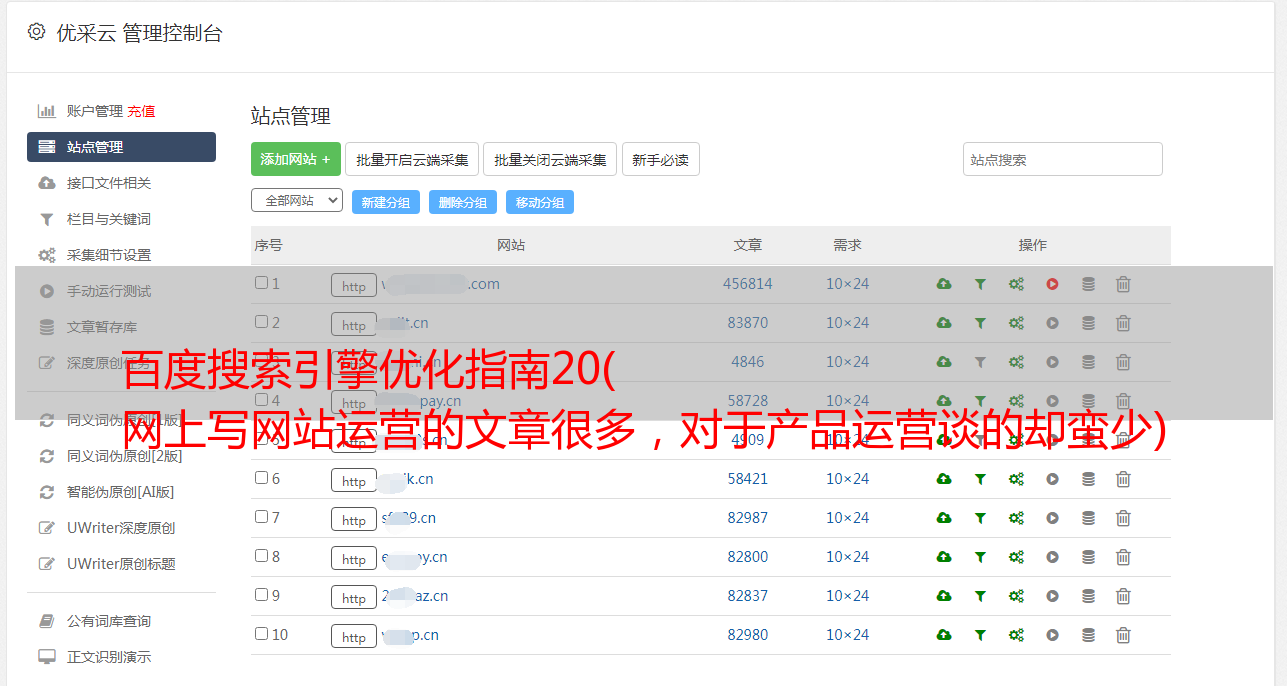Open database icon in row 10
Image resolution: width=1287 pixels, height=686 pixels.
click(1088, 635)
